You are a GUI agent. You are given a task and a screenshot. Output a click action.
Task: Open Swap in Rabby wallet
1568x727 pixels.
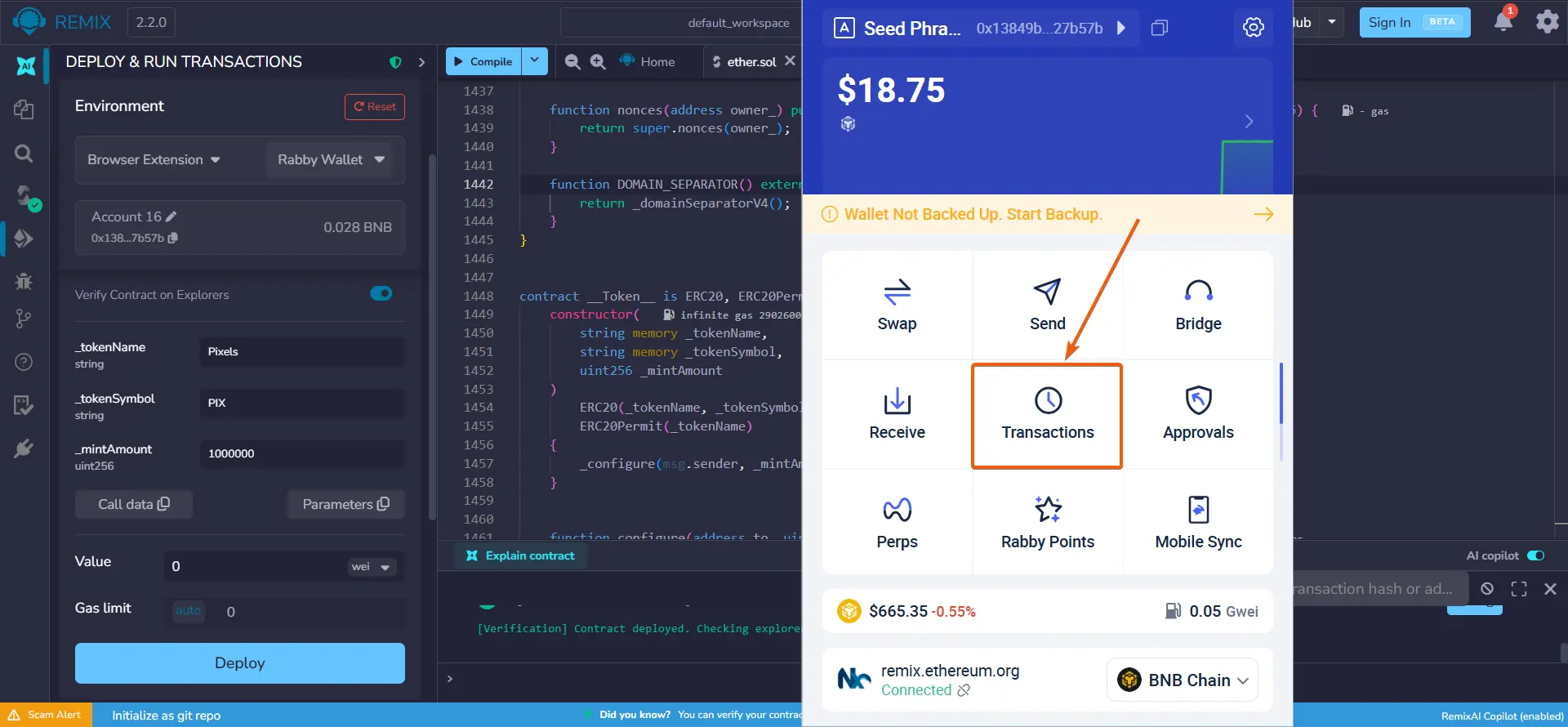(897, 305)
